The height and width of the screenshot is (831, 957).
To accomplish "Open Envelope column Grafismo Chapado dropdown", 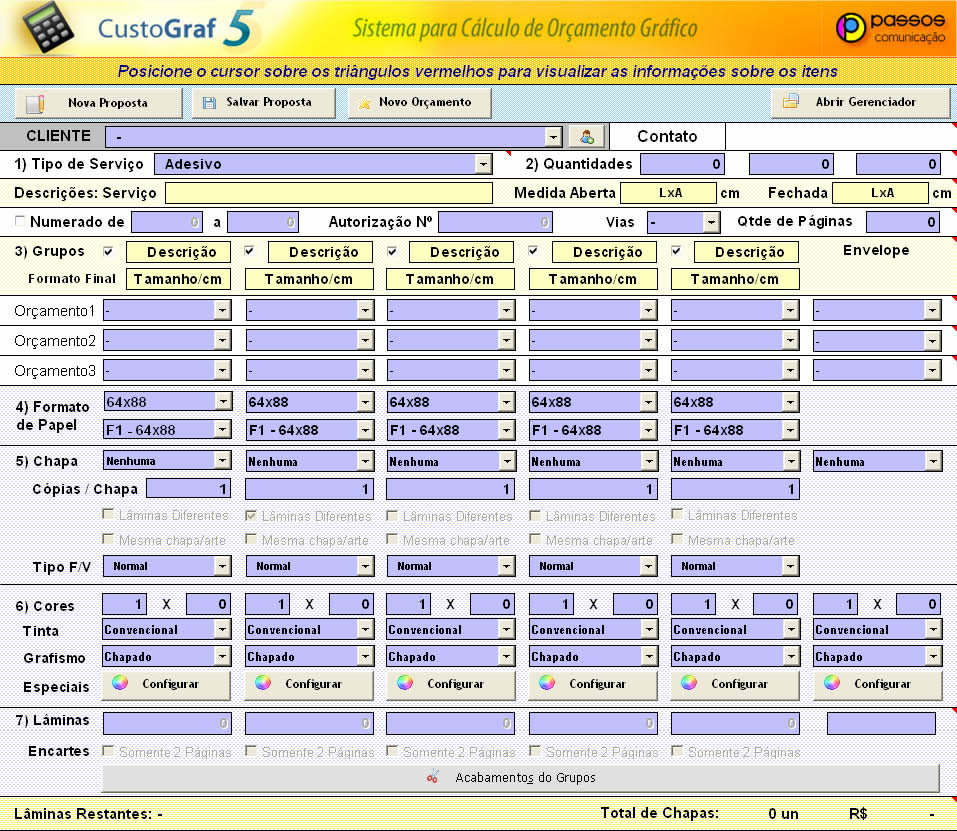I will [x=933, y=656].
